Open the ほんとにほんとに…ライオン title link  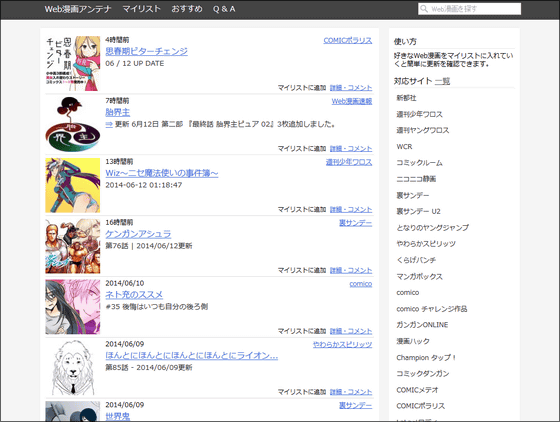[191, 356]
